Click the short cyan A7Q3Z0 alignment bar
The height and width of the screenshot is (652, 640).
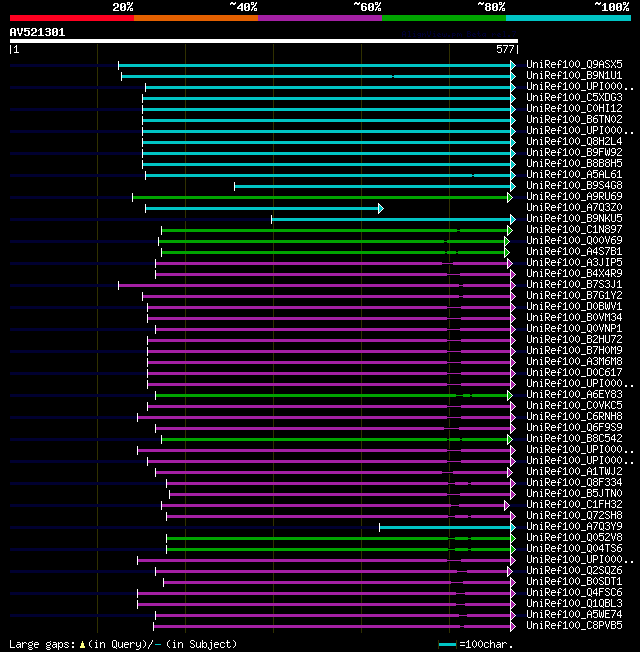click(x=262, y=208)
